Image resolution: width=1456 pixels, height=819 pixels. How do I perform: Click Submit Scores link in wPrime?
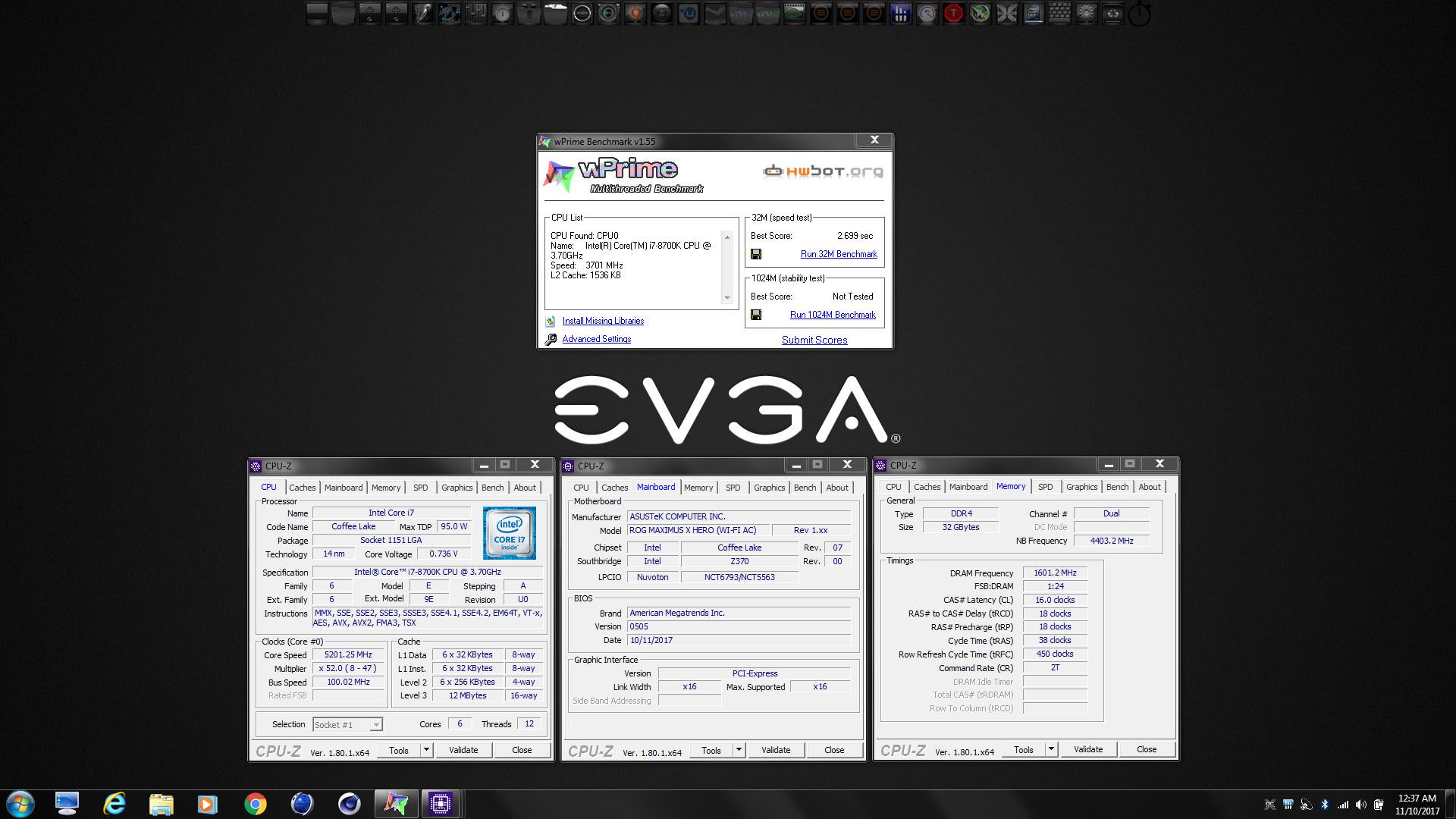point(814,340)
